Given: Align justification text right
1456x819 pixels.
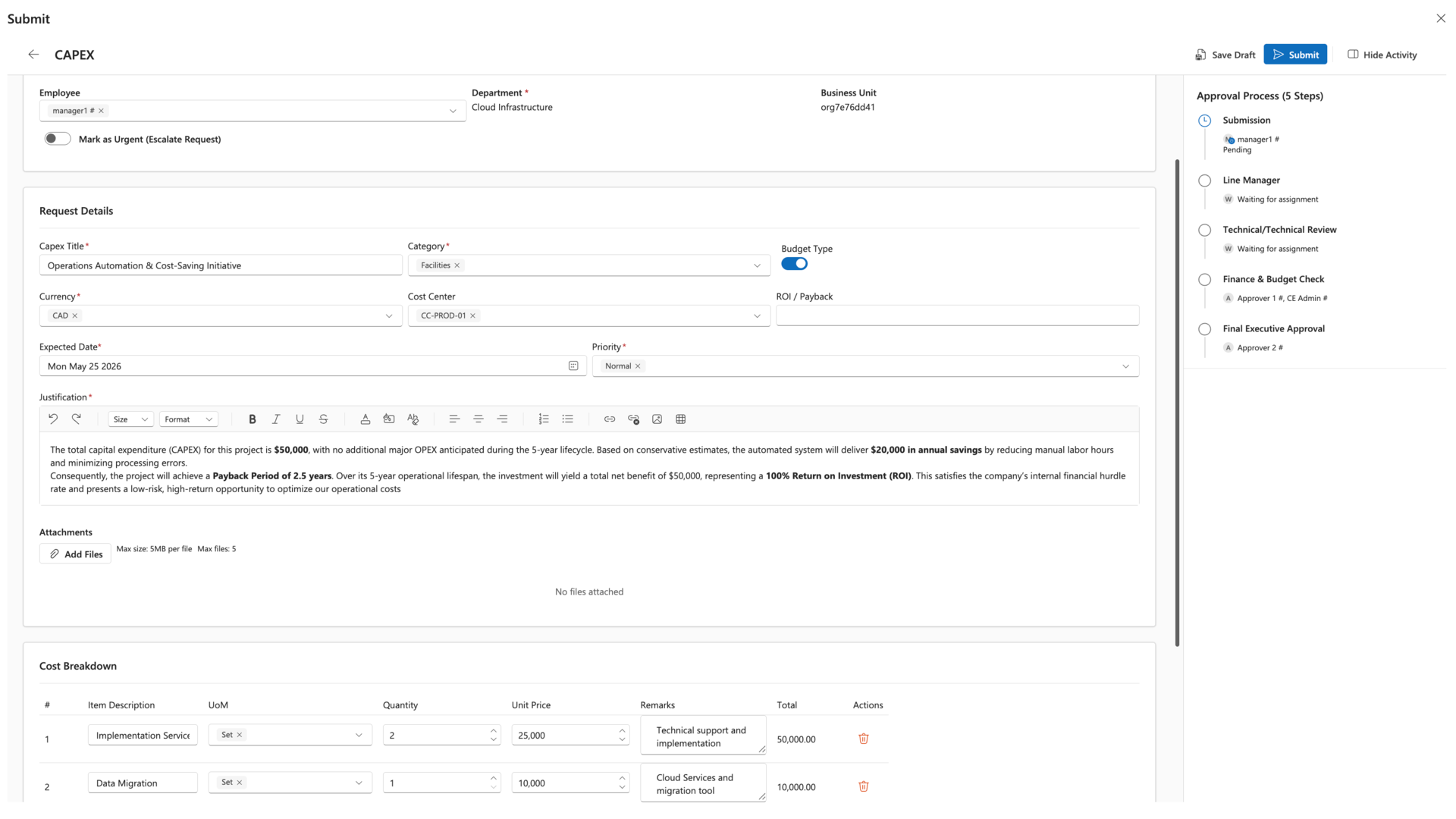Looking at the screenshot, I should click(x=502, y=419).
